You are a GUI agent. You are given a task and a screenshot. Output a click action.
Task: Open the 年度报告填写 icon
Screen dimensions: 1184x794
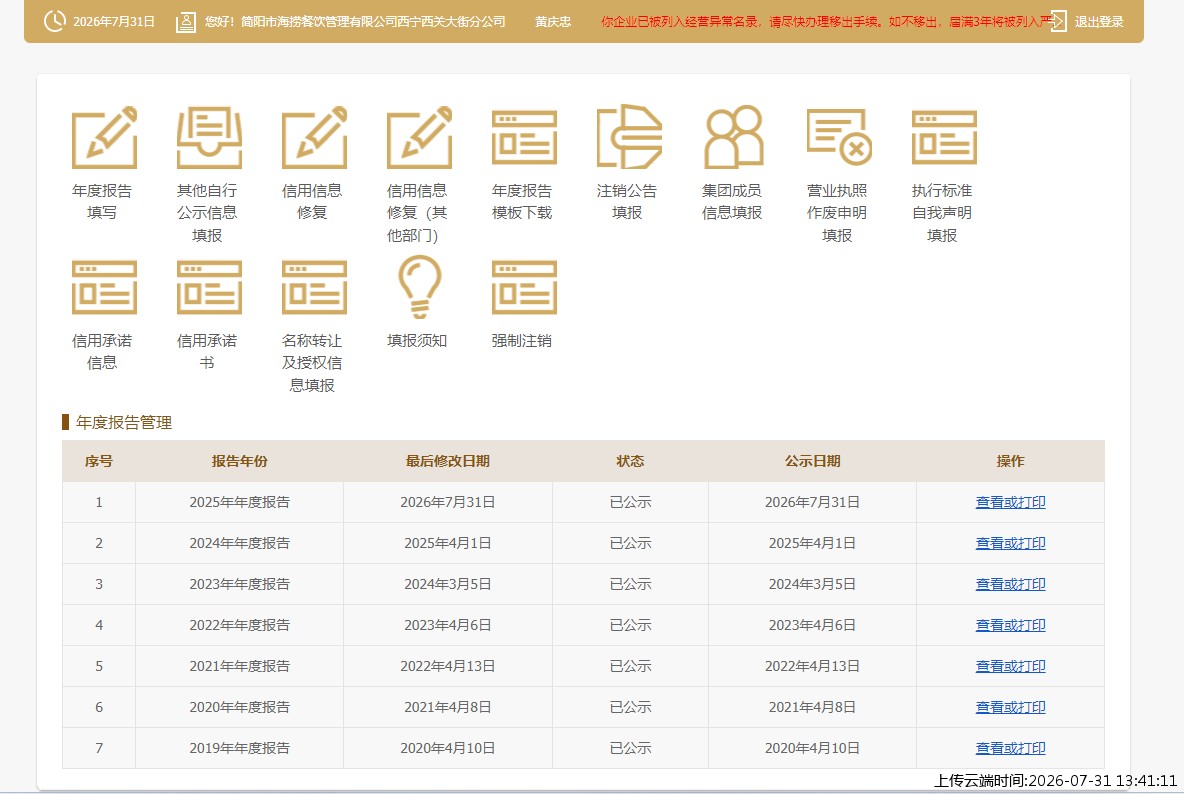104,137
